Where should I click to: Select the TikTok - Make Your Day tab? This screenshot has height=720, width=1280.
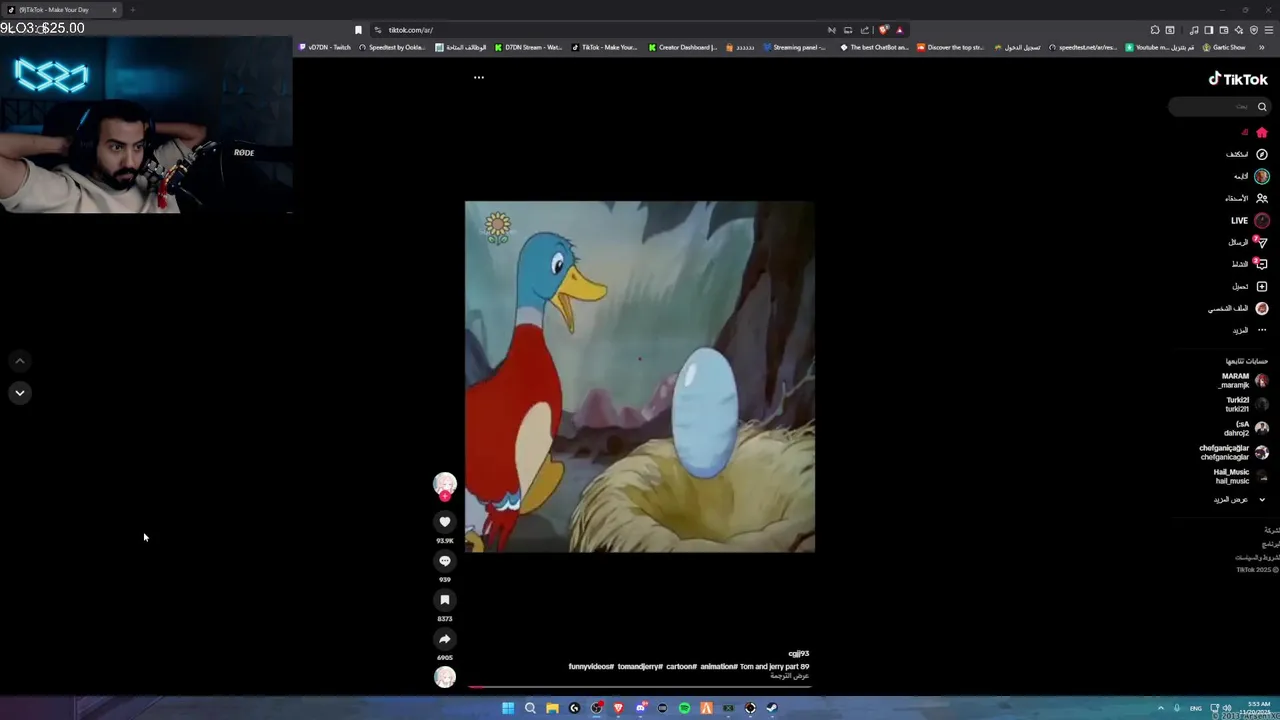coord(60,10)
